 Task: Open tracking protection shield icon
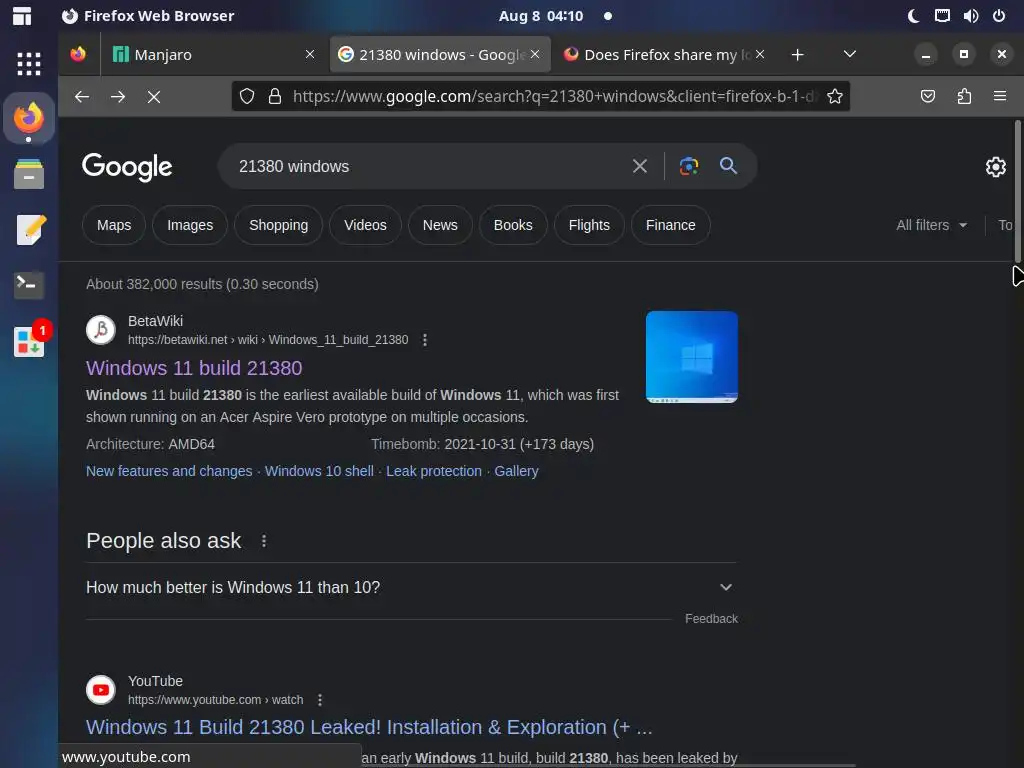247,97
